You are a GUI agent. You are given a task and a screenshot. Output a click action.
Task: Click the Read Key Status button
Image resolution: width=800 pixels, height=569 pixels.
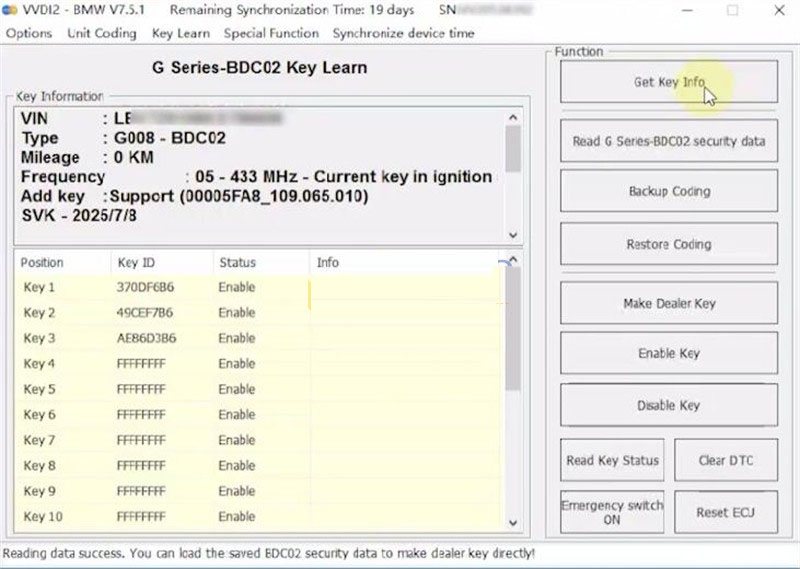pyautogui.click(x=612, y=460)
